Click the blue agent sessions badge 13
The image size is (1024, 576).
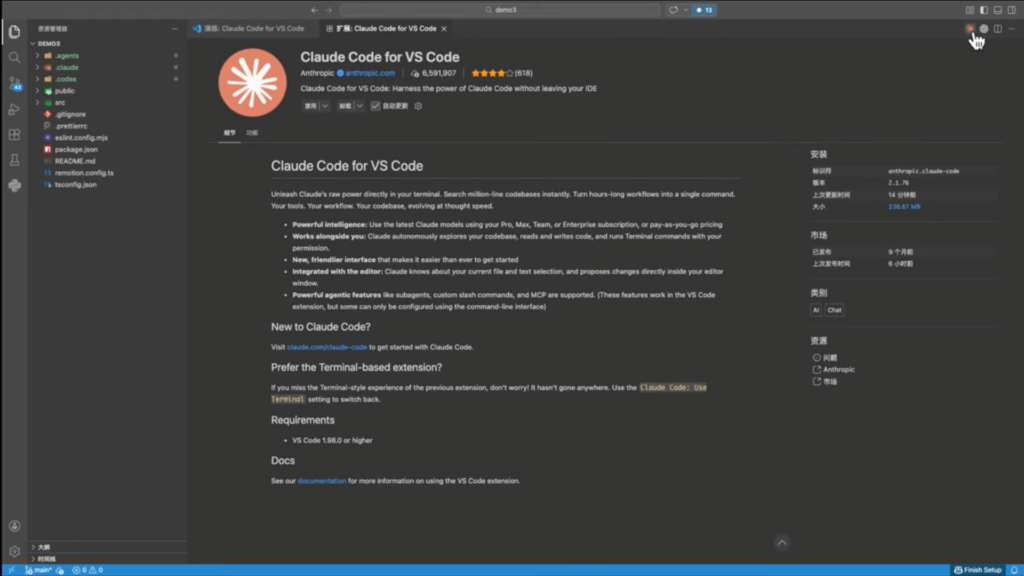tap(704, 10)
